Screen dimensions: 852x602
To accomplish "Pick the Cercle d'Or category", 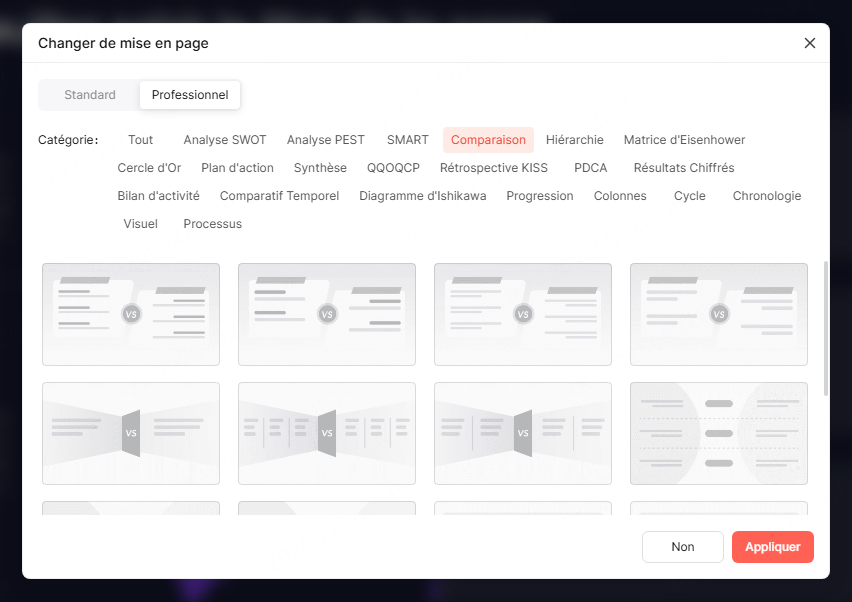I will (x=149, y=168).
